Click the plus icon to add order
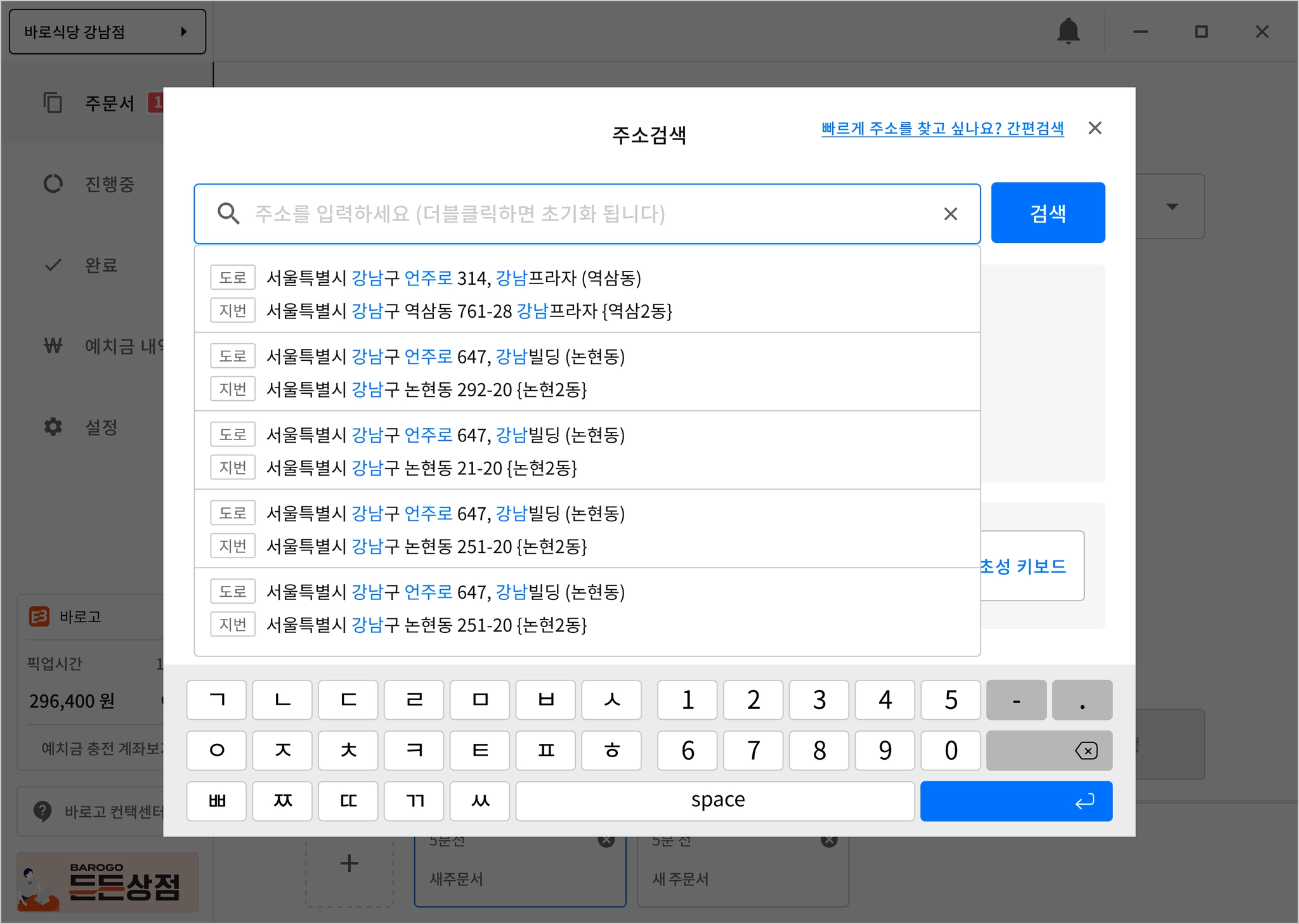Viewport: 1299px width, 924px height. (349, 863)
